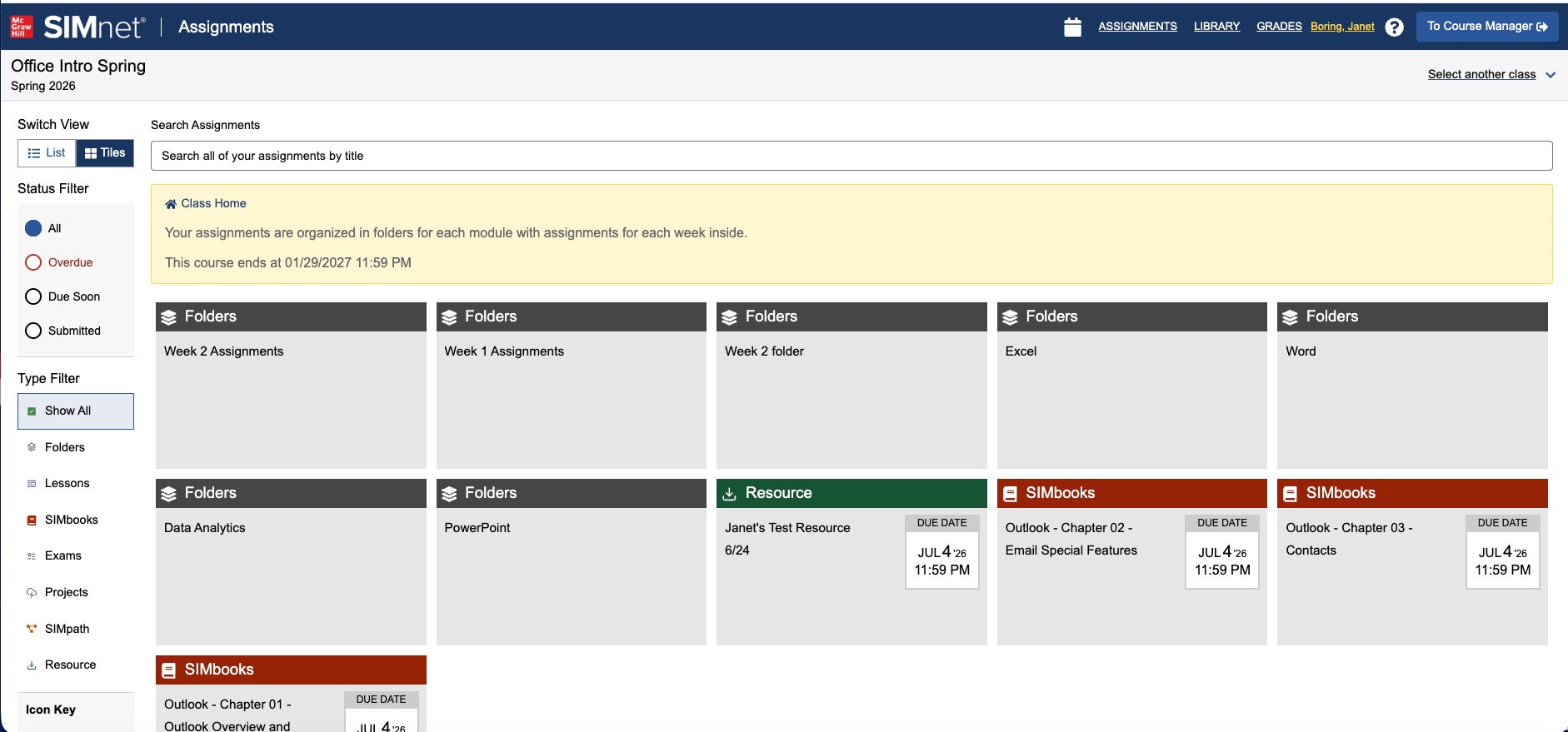Open the Word folder tile

point(1412,386)
